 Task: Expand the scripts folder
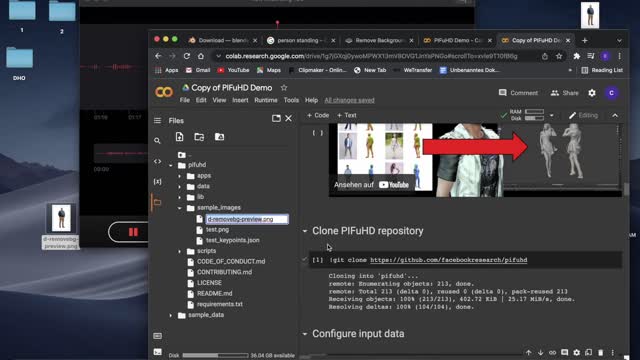pos(180,251)
